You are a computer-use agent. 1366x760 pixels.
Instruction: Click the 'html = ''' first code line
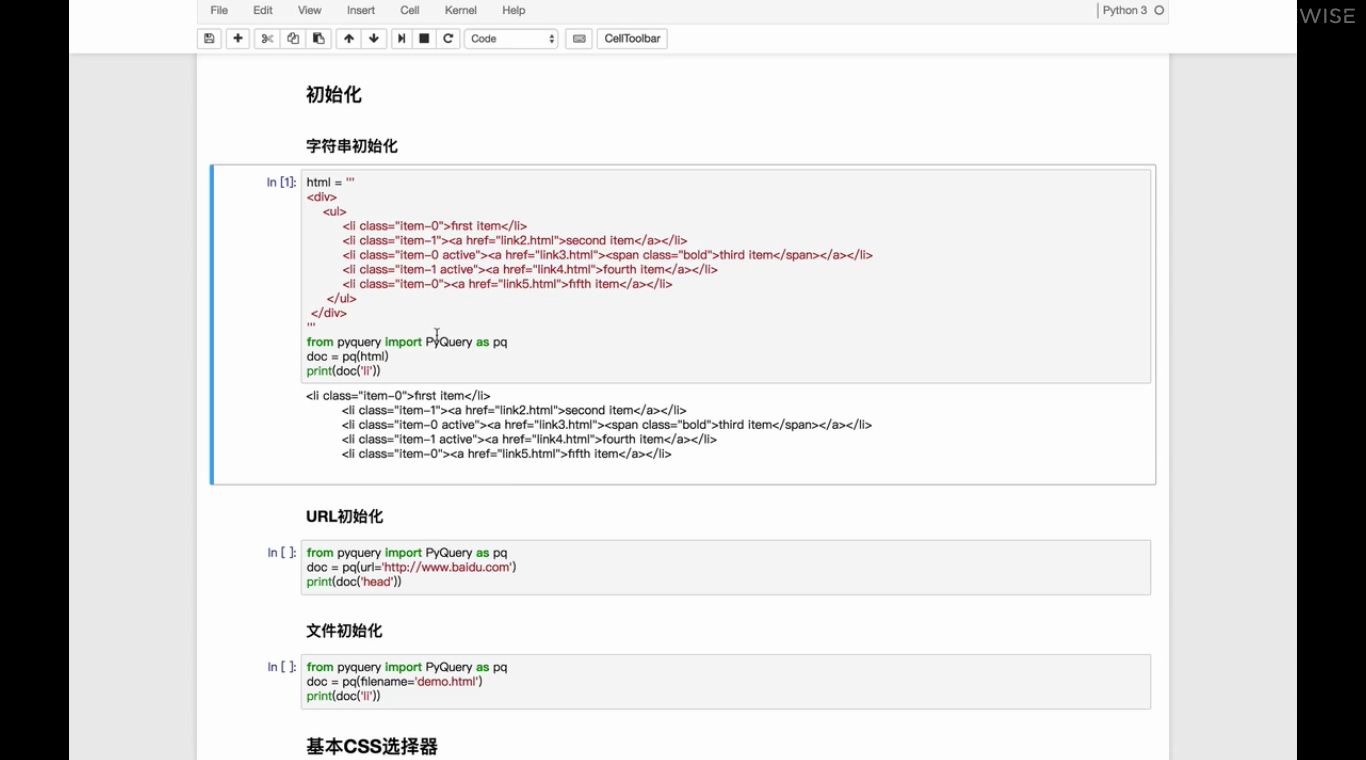click(x=331, y=182)
